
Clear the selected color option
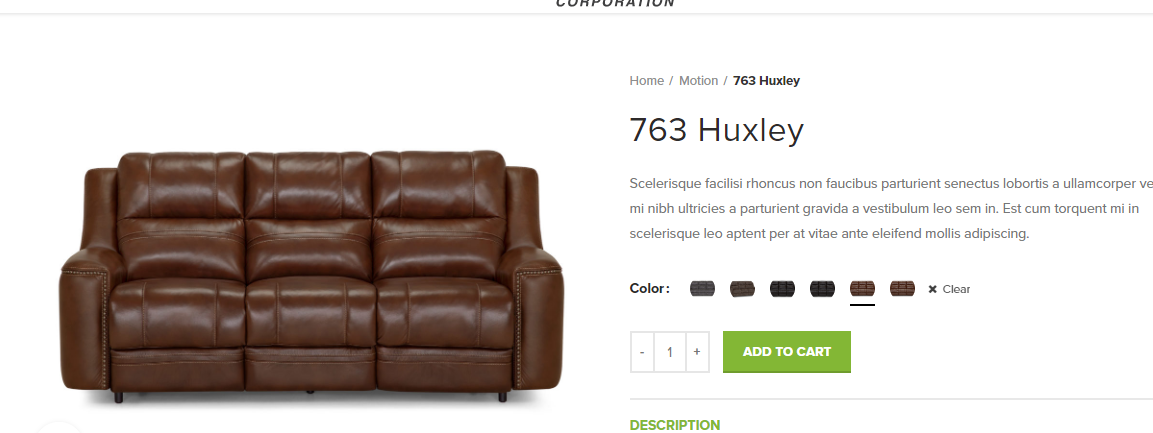pyautogui.click(x=949, y=289)
